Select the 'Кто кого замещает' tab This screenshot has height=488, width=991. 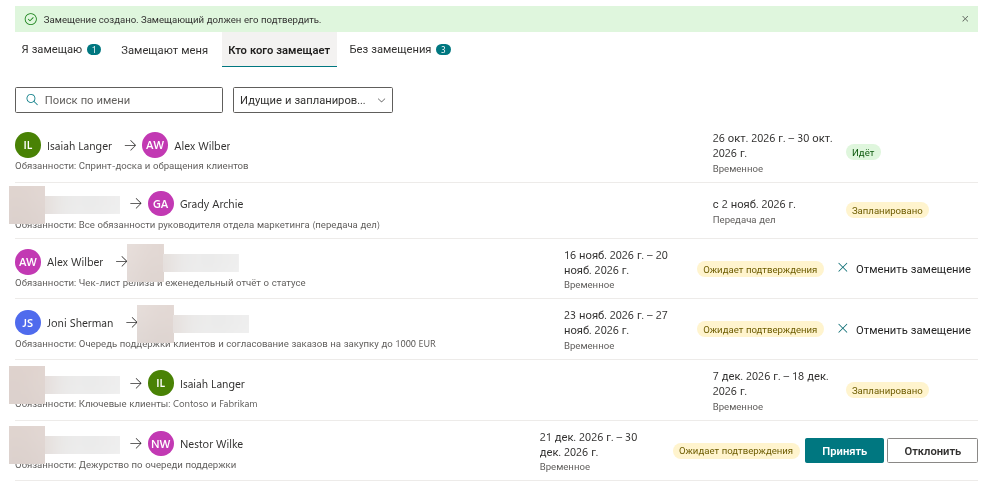coord(279,50)
